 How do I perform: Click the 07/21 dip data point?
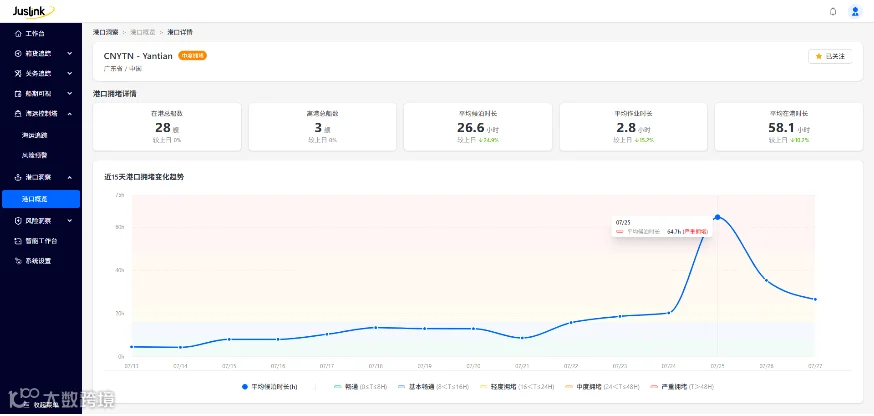tap(522, 338)
